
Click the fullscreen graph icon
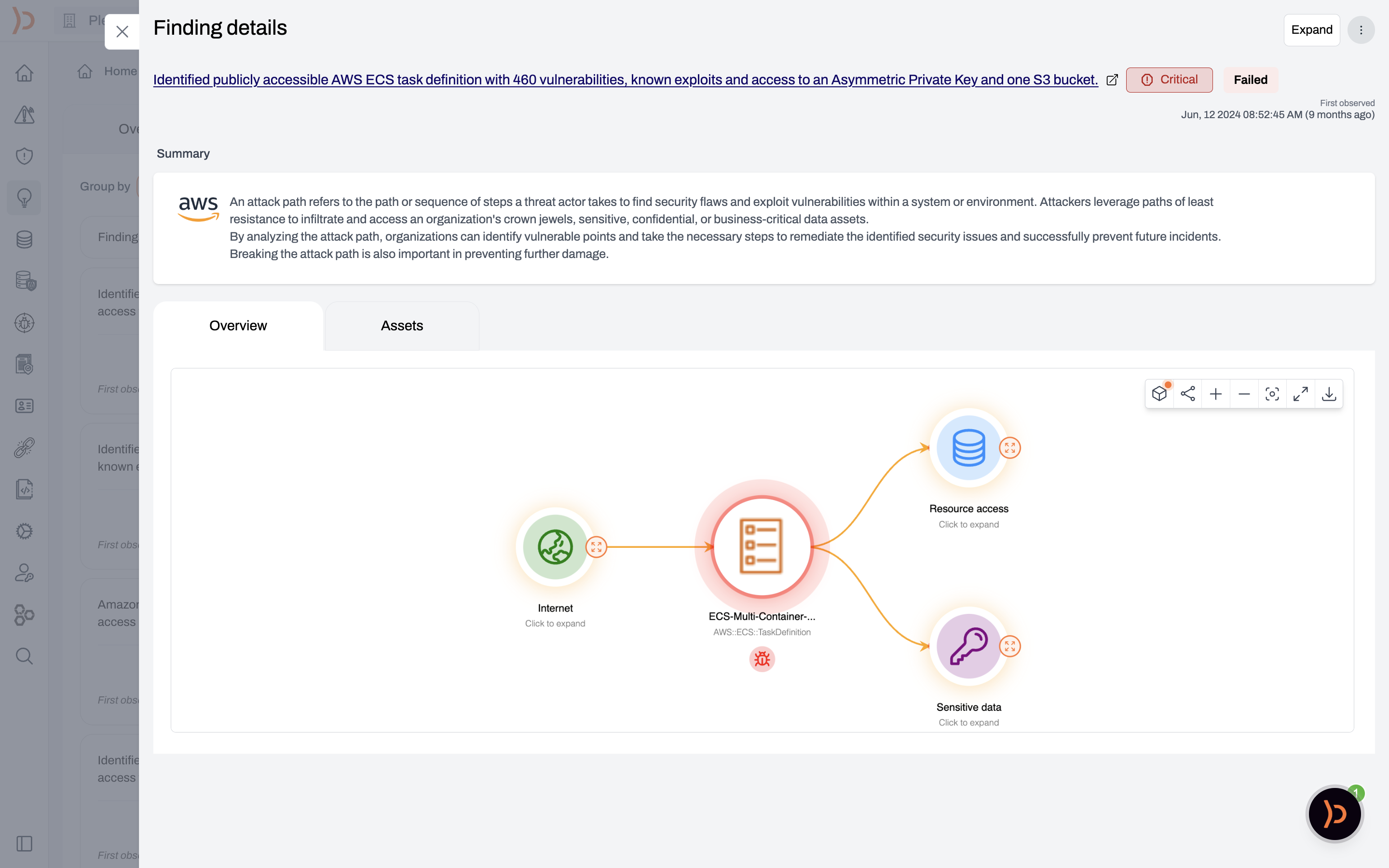tap(1301, 394)
